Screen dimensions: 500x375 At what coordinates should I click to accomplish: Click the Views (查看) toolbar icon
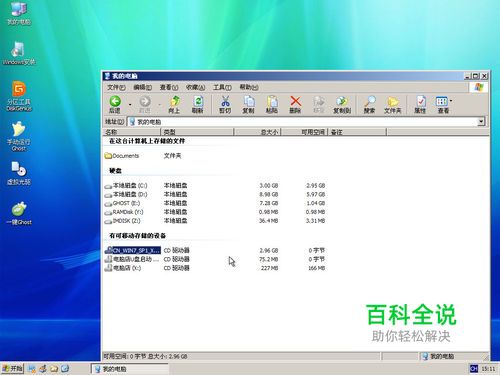[442, 104]
